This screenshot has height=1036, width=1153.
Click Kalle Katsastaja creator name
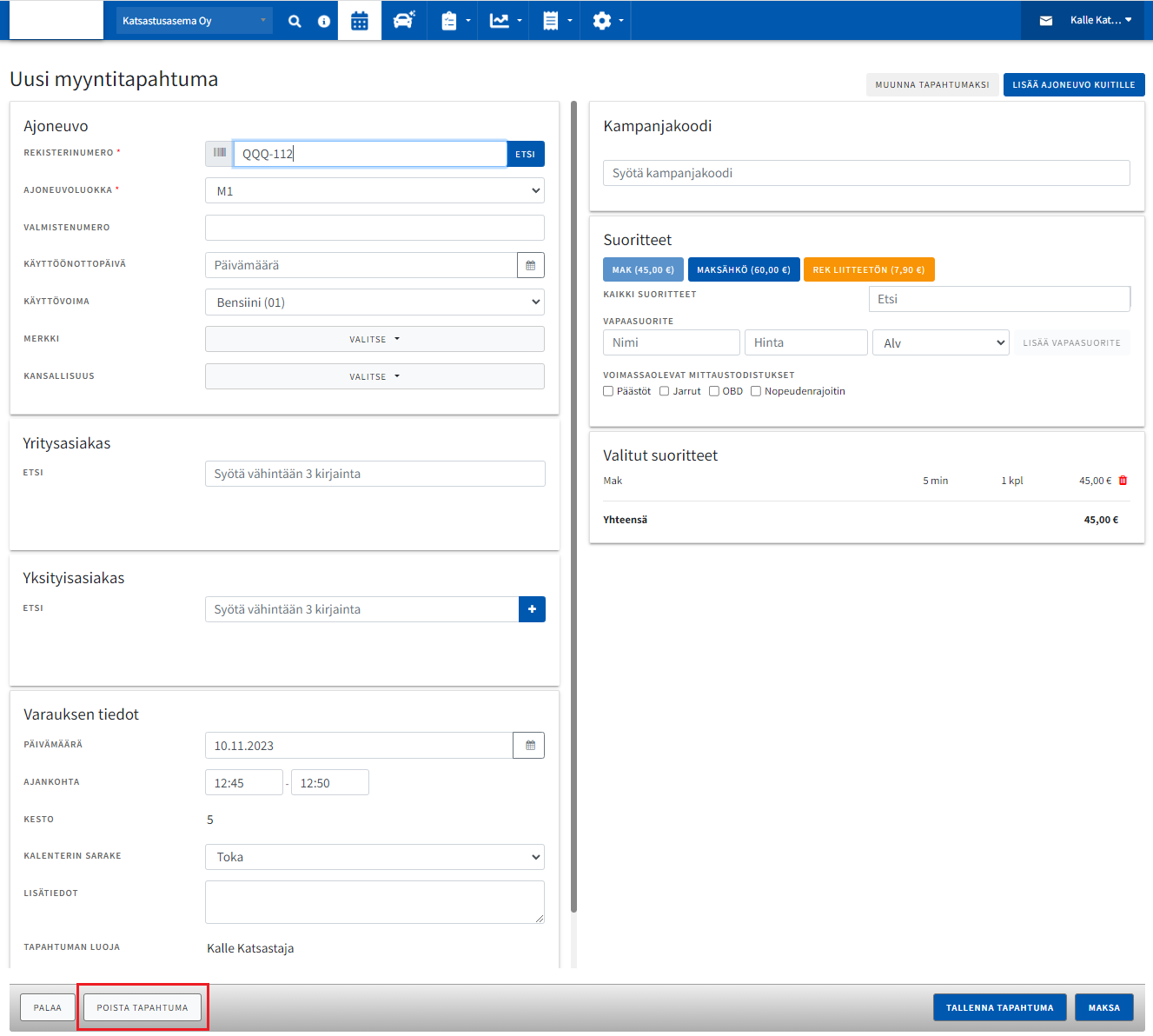[x=250, y=948]
